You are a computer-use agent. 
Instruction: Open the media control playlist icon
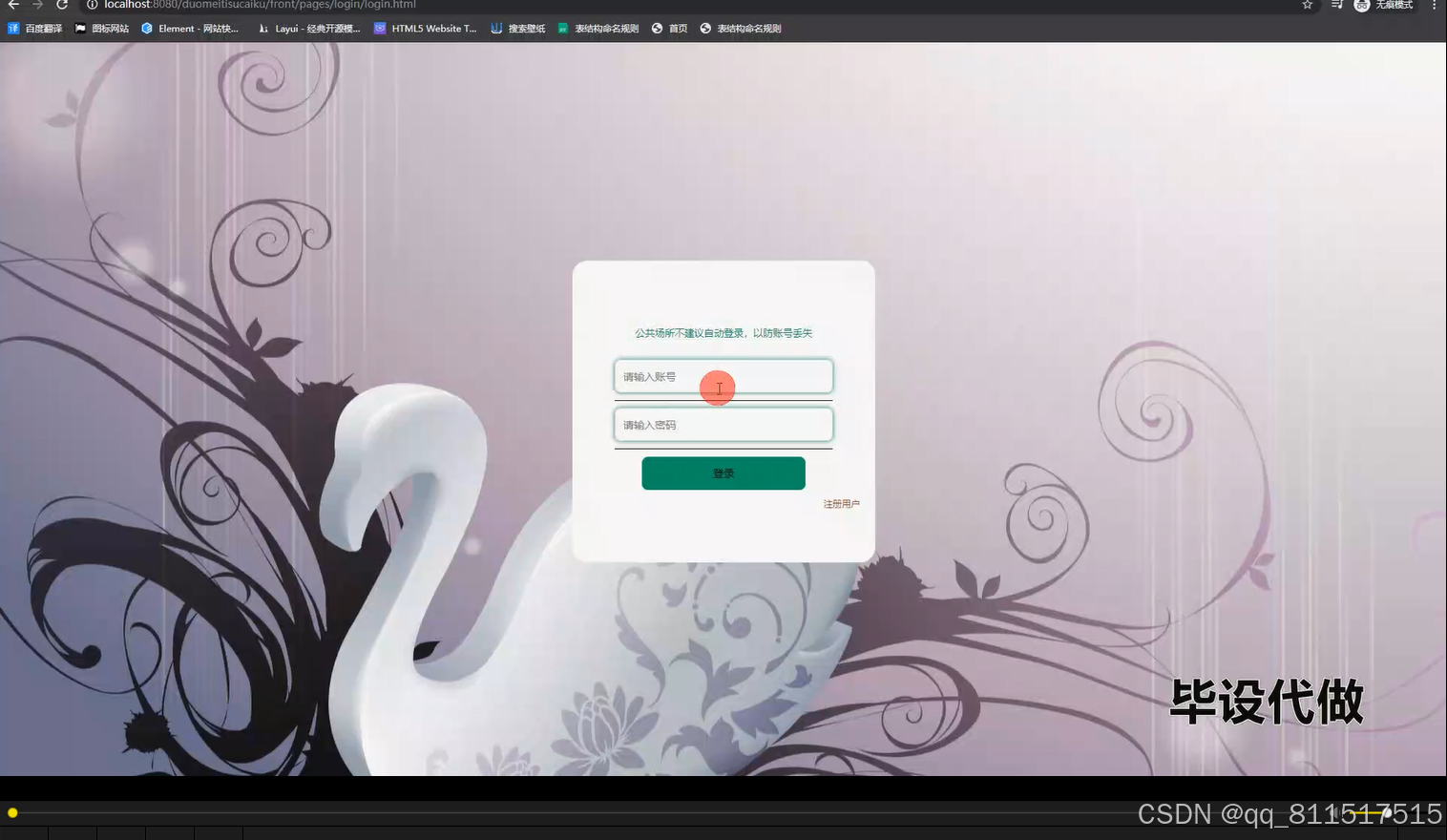pyautogui.click(x=1337, y=5)
